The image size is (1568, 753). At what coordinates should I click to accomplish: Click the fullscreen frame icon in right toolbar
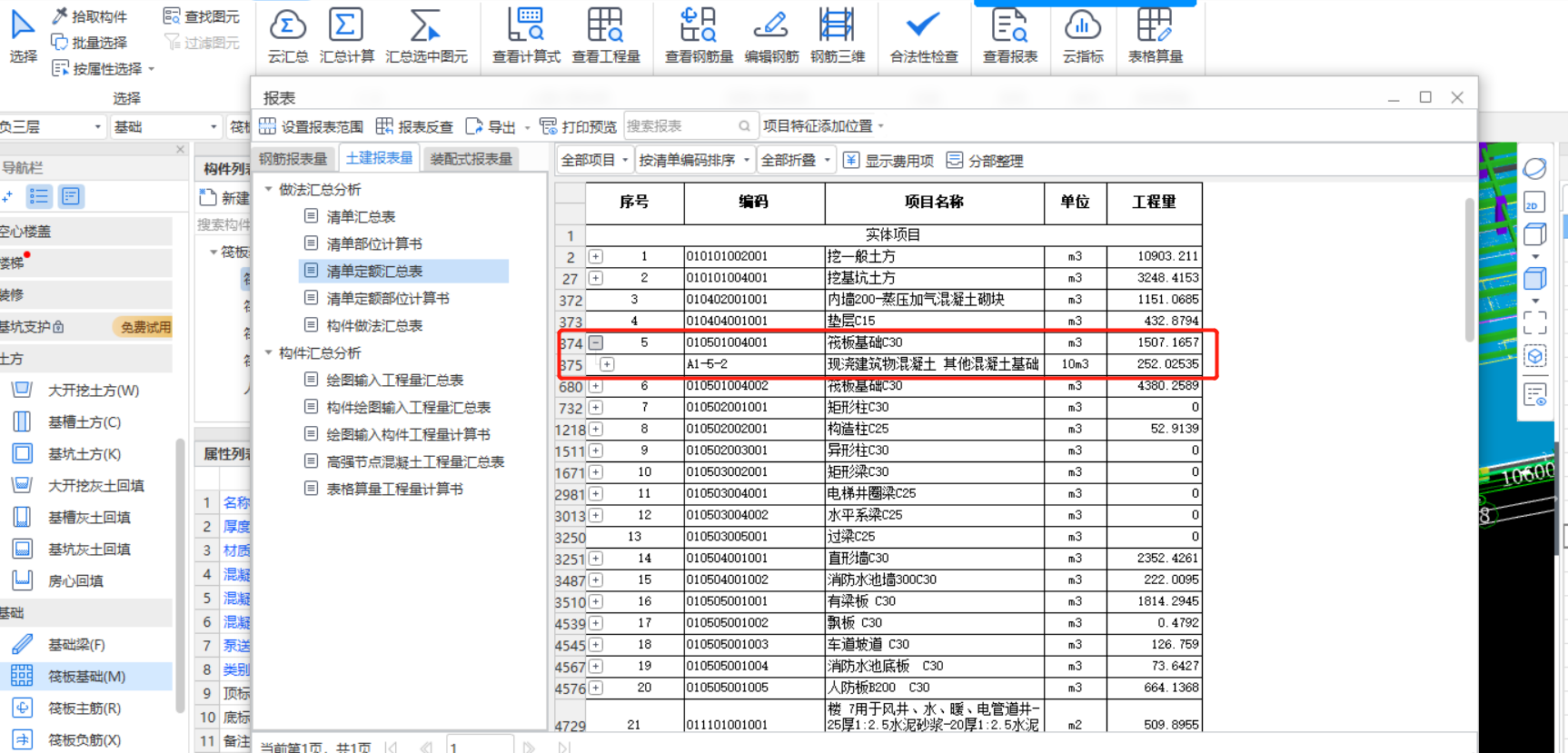point(1534,322)
